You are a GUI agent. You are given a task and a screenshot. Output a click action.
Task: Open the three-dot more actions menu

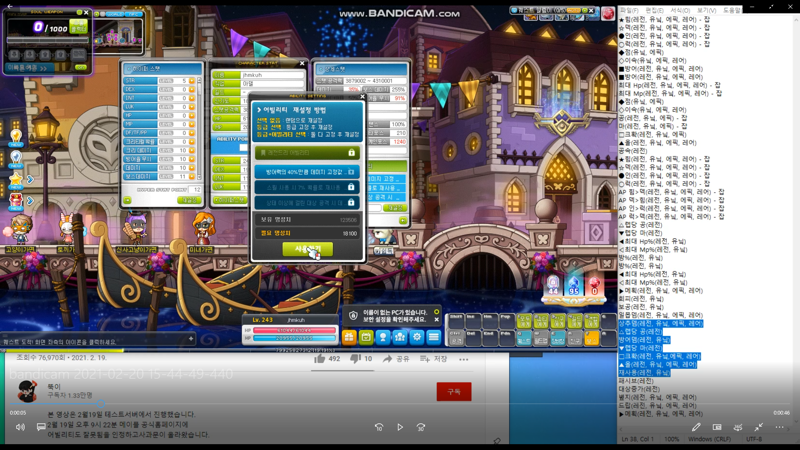pos(463,359)
